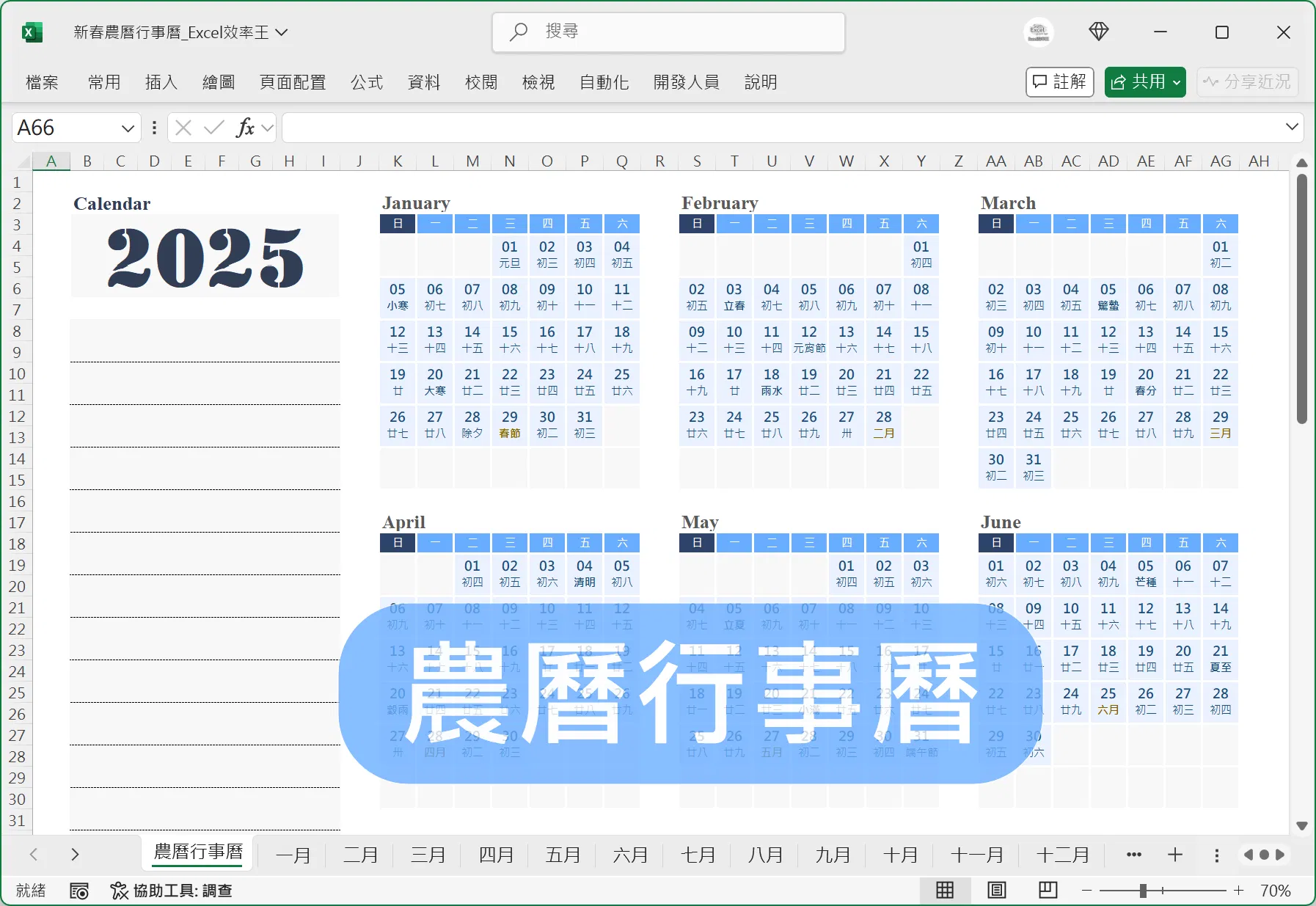
Task: Expand the formula bar
Action: click(1292, 128)
